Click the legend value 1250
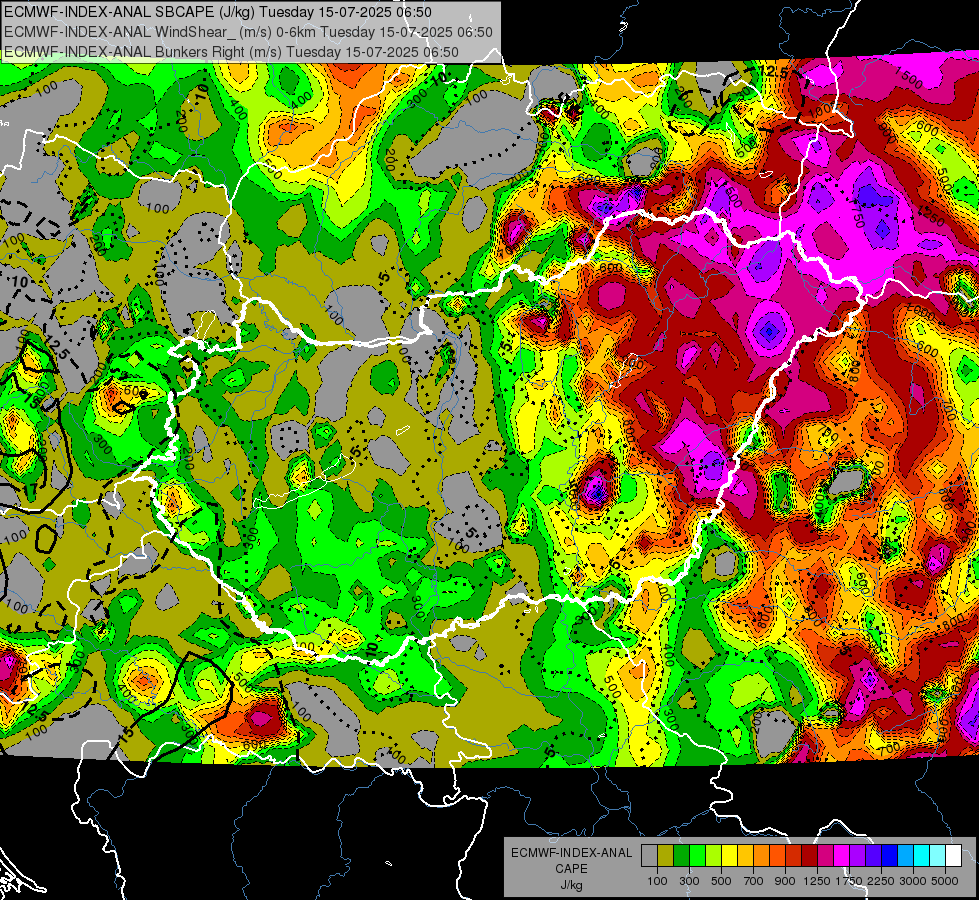Image resolution: width=979 pixels, height=900 pixels. (817, 881)
